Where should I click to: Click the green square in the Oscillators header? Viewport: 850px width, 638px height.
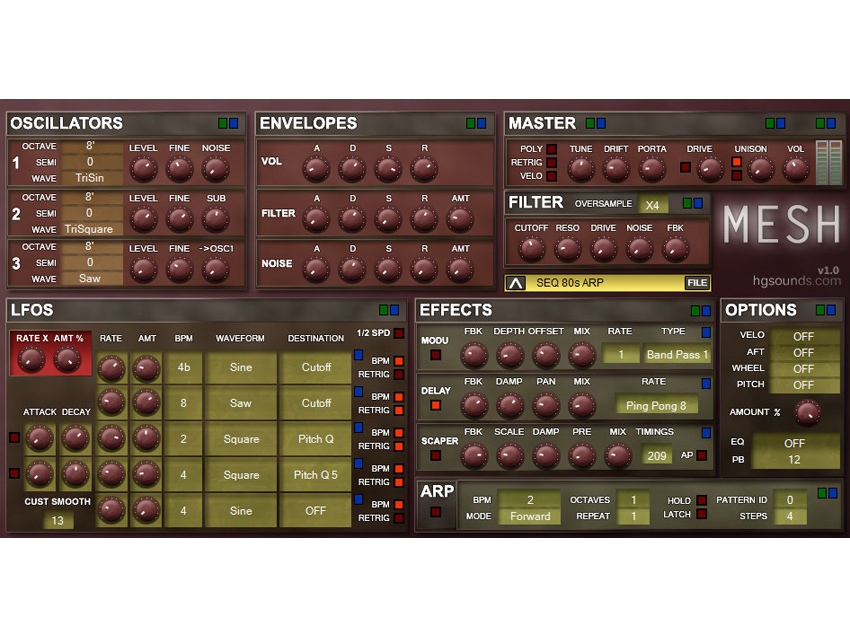click(222, 124)
